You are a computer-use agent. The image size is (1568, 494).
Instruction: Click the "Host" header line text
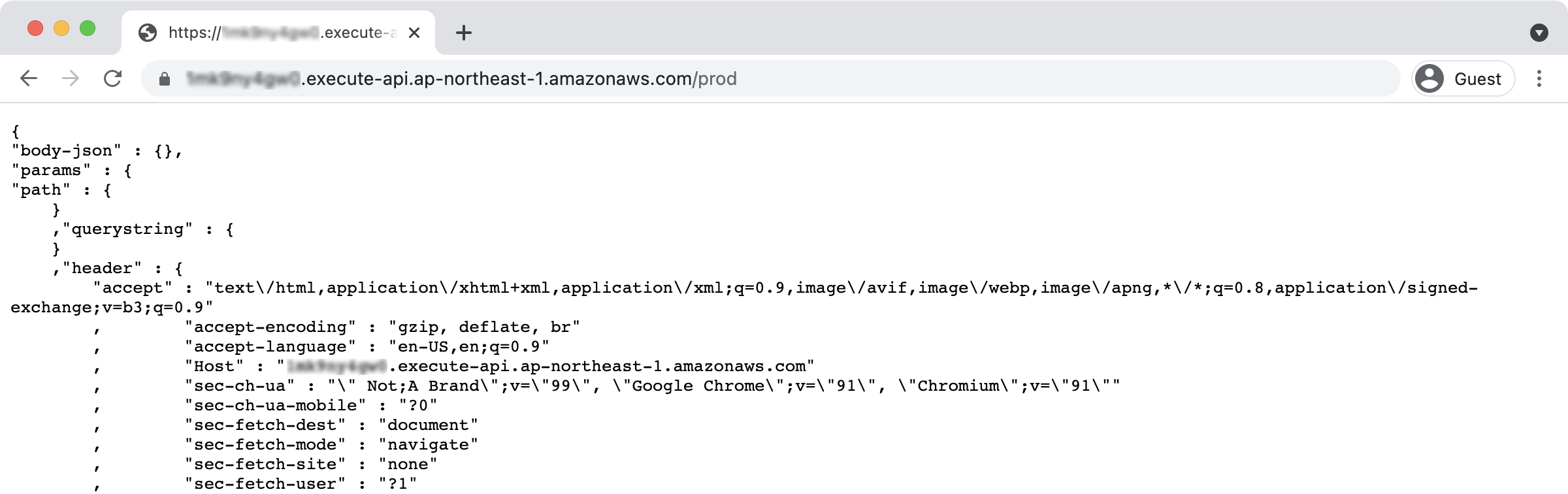pyautogui.click(x=500, y=366)
